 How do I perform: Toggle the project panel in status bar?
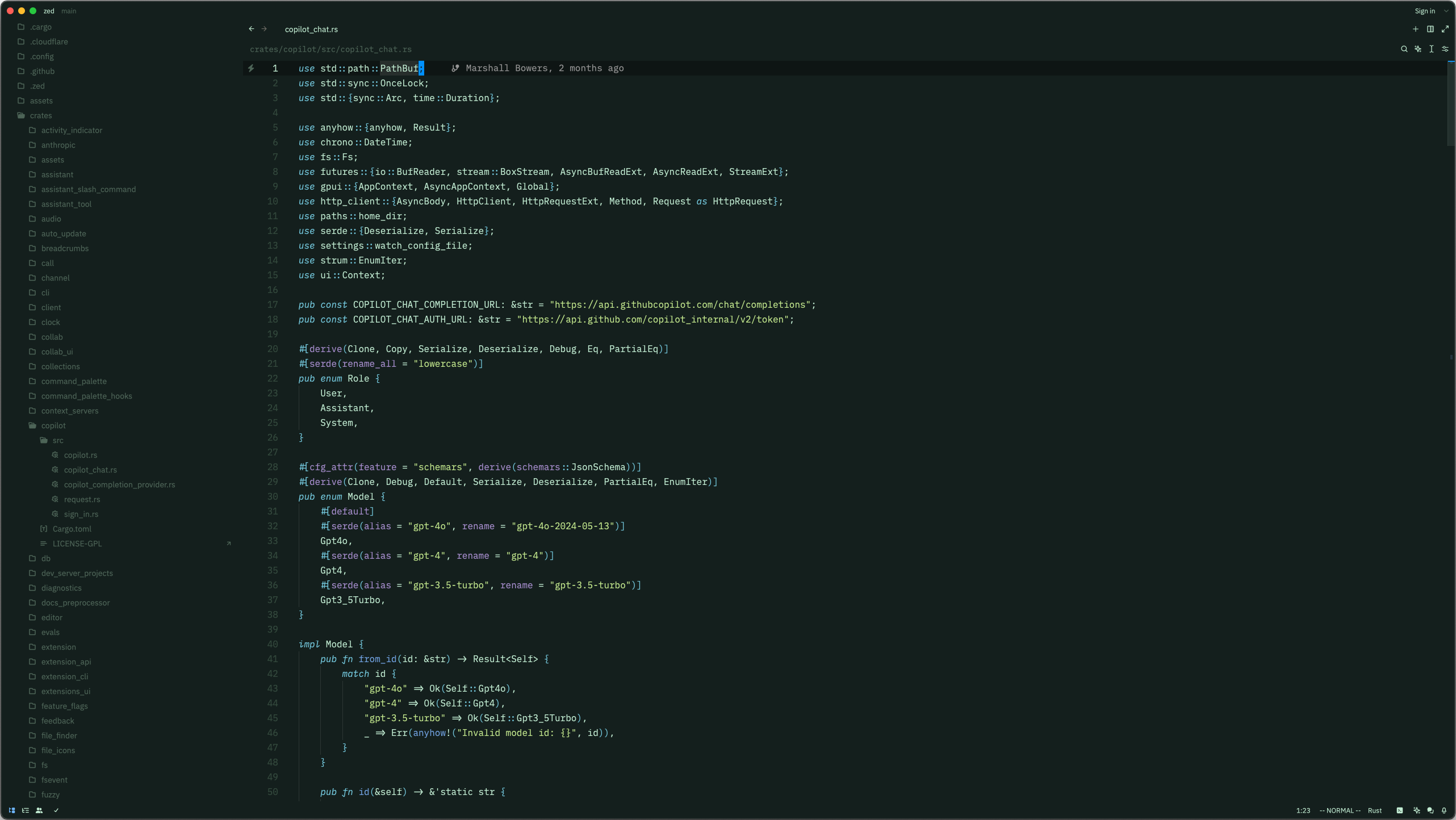(x=11, y=810)
